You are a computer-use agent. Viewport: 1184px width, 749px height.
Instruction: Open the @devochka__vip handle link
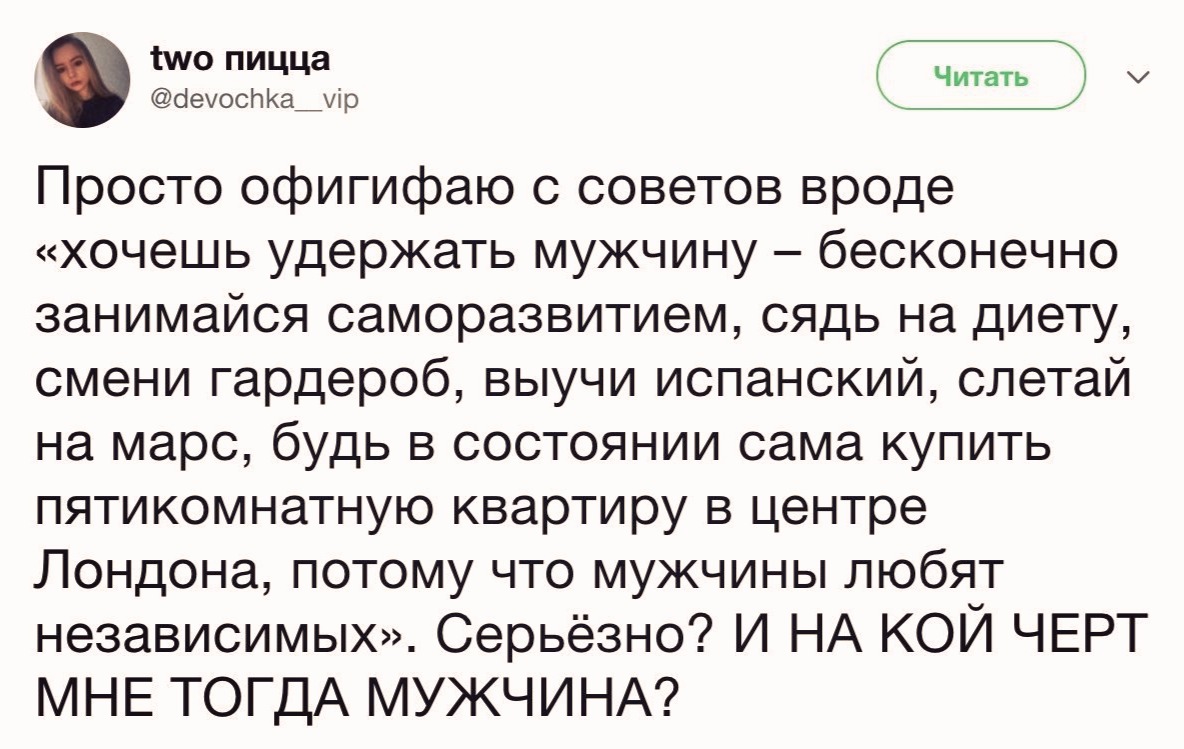pyautogui.click(x=255, y=99)
